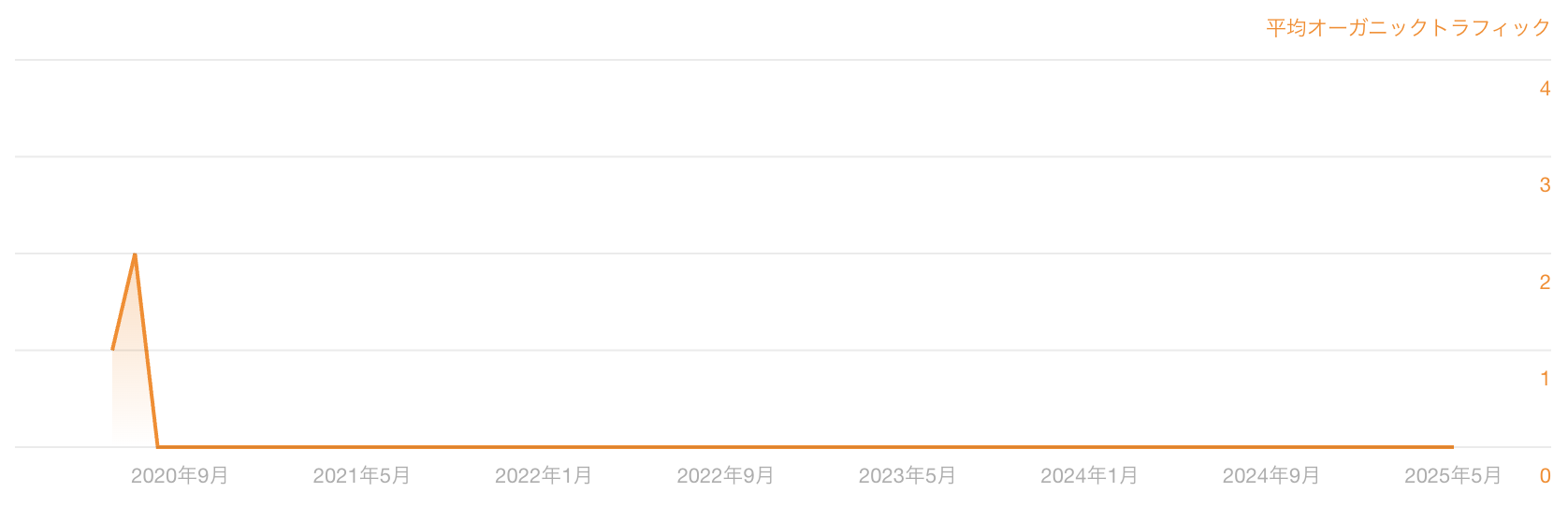Click the starting point of the orange line

112,350
